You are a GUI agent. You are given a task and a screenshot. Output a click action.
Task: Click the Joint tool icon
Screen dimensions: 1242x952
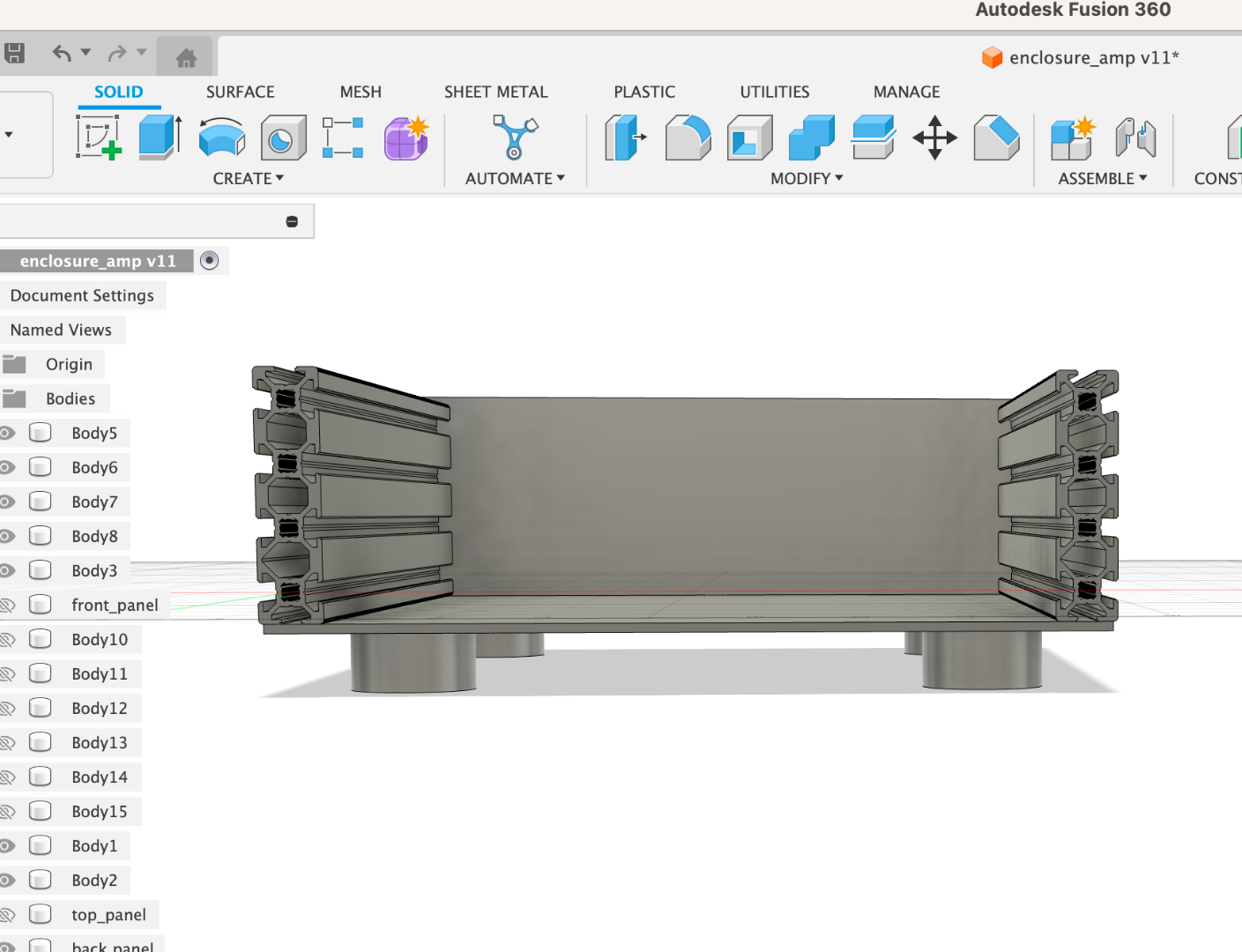[1135, 138]
